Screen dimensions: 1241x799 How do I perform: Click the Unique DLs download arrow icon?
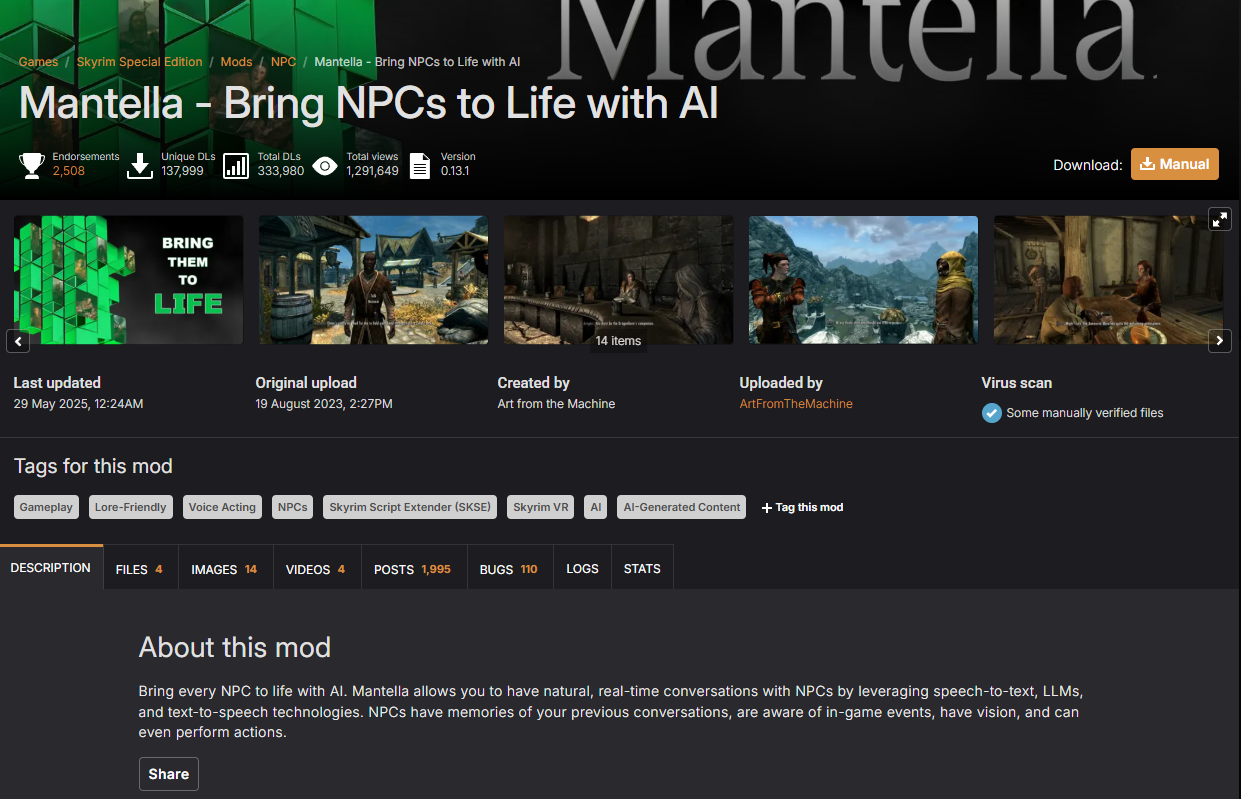(141, 165)
